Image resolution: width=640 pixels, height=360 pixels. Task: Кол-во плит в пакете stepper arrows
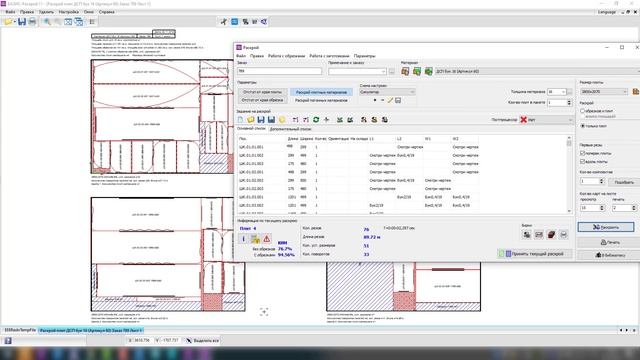[x=569, y=102]
